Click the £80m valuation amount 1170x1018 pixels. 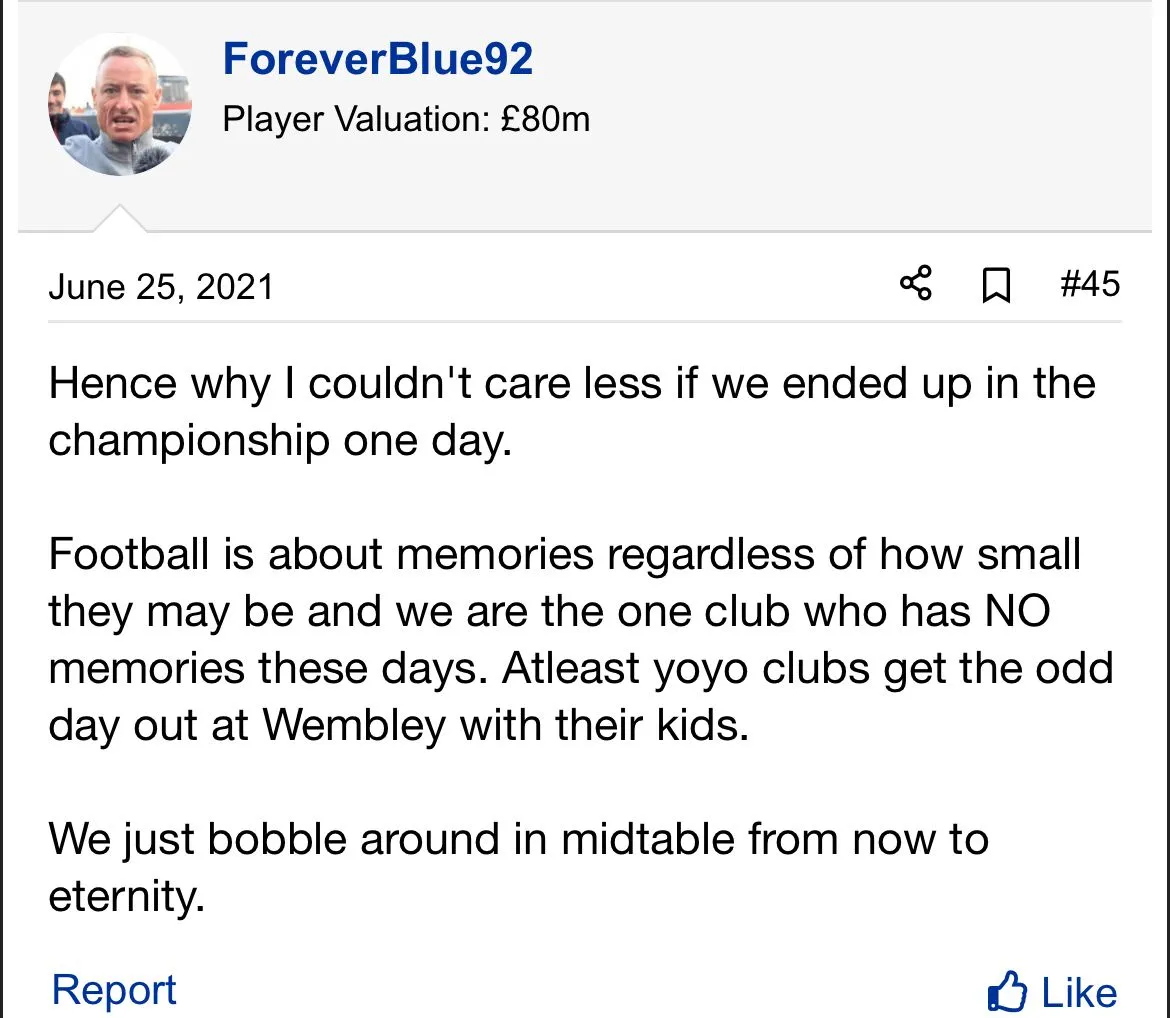pyautogui.click(x=545, y=120)
